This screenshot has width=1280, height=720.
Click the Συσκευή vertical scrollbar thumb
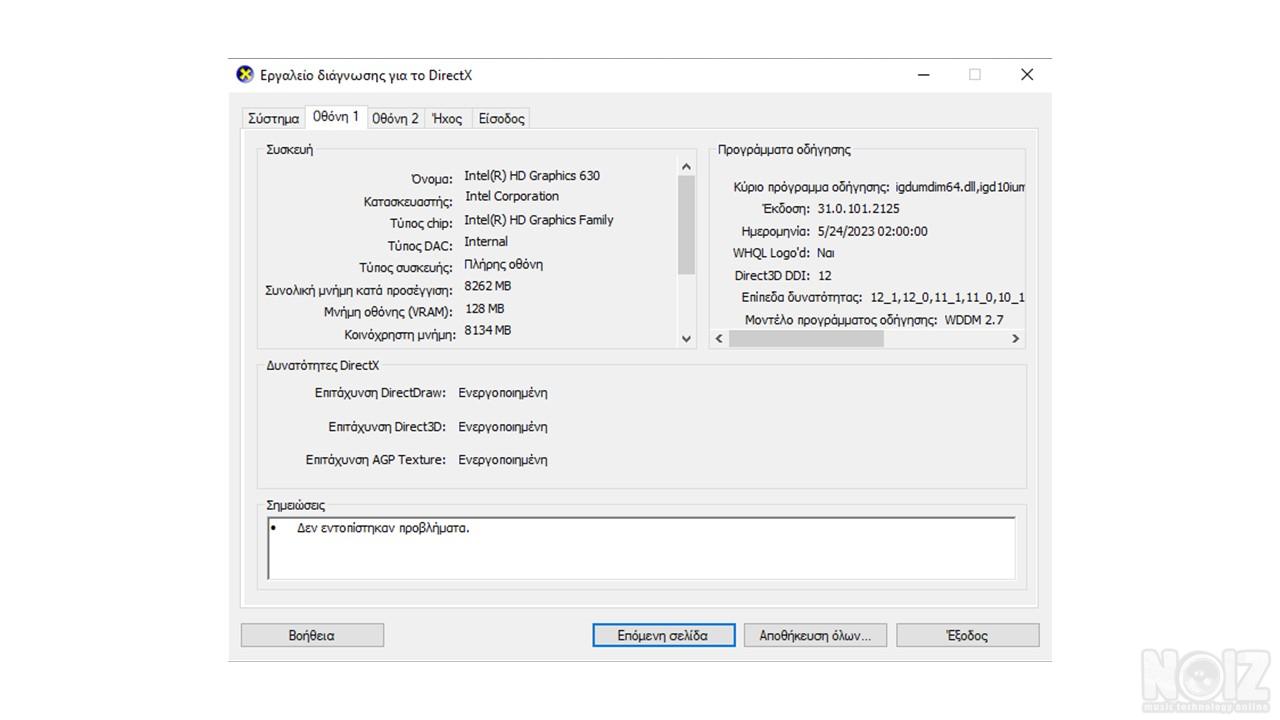coord(686,225)
